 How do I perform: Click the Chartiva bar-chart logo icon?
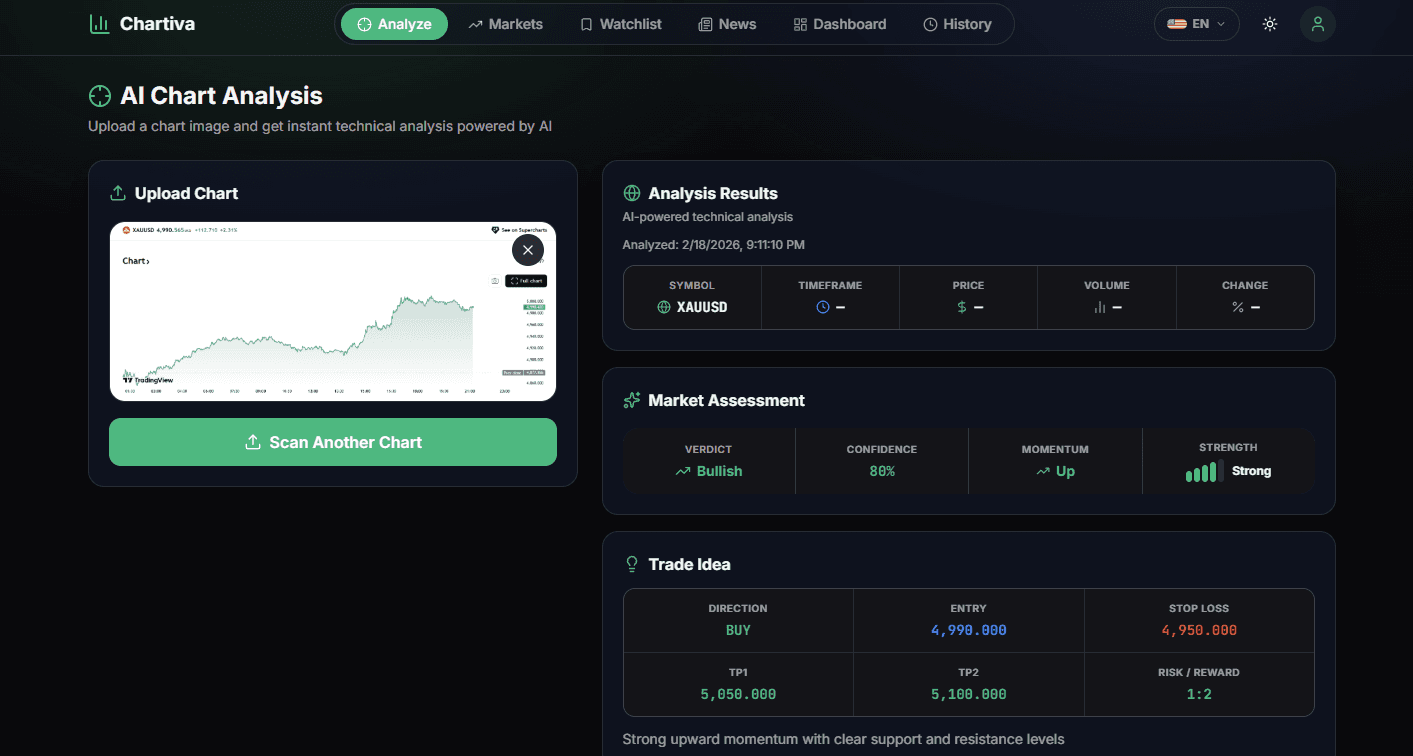99,23
